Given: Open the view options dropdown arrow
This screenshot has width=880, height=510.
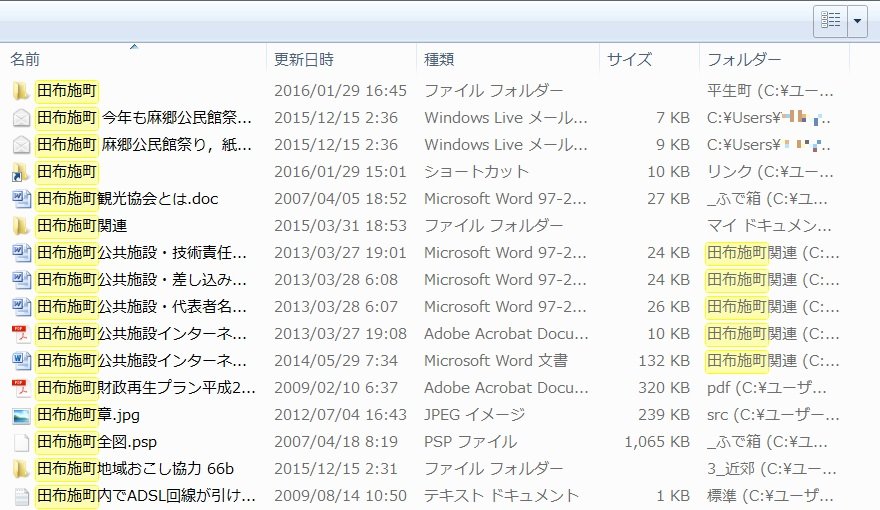Looking at the screenshot, I should pyautogui.click(x=857, y=21).
